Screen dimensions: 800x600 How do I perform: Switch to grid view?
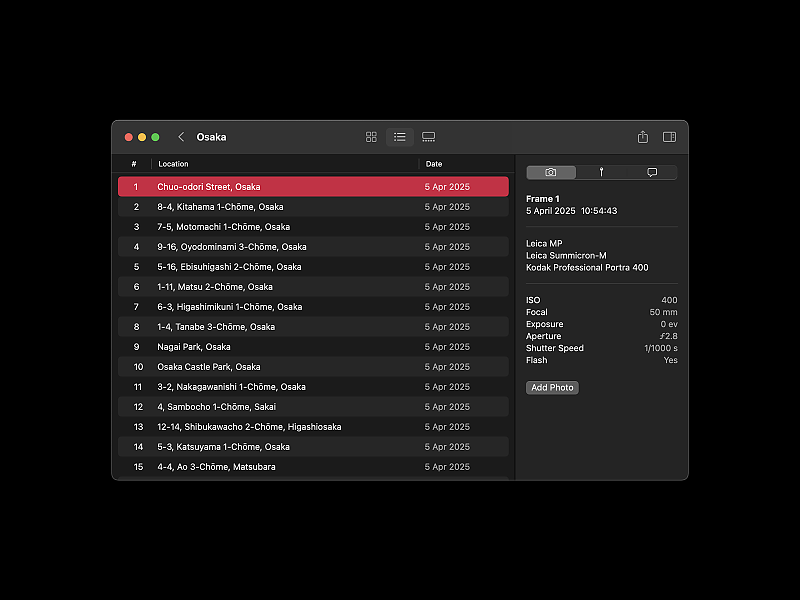pyautogui.click(x=371, y=137)
